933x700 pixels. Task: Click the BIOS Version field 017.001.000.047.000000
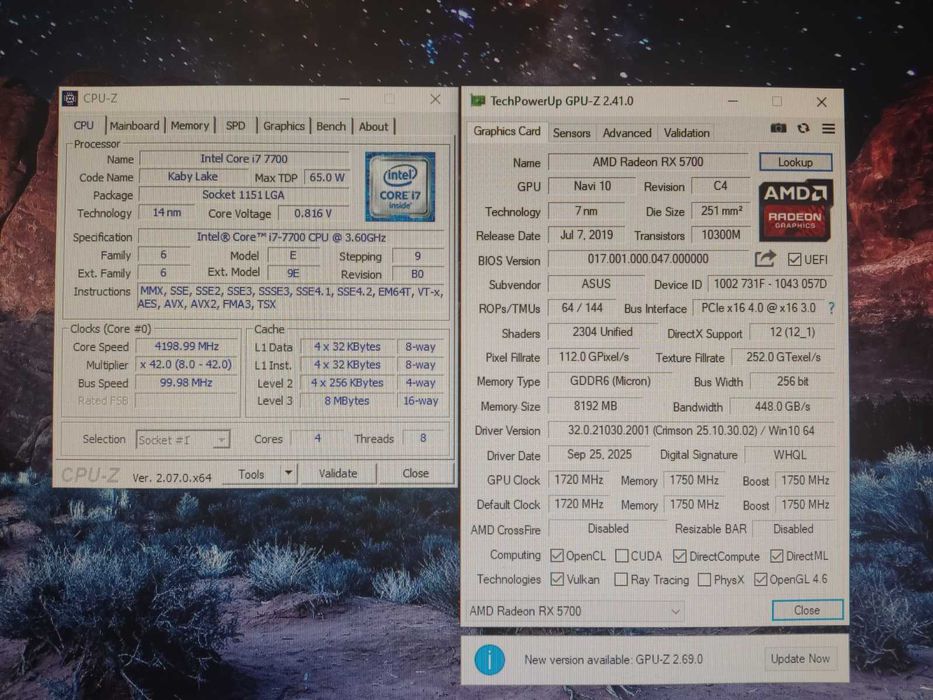tap(648, 259)
